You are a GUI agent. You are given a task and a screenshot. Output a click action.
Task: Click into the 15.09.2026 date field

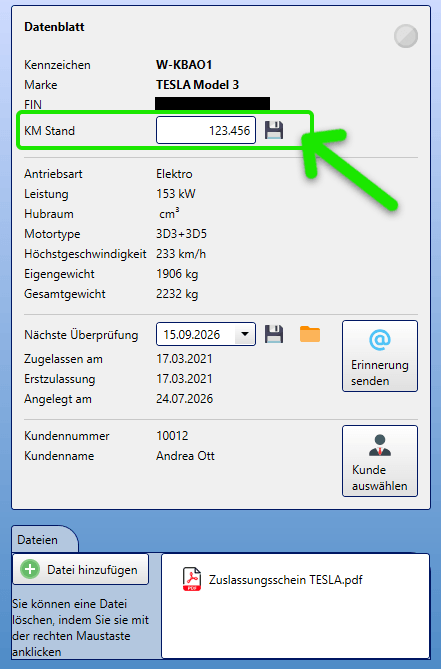click(x=196, y=334)
